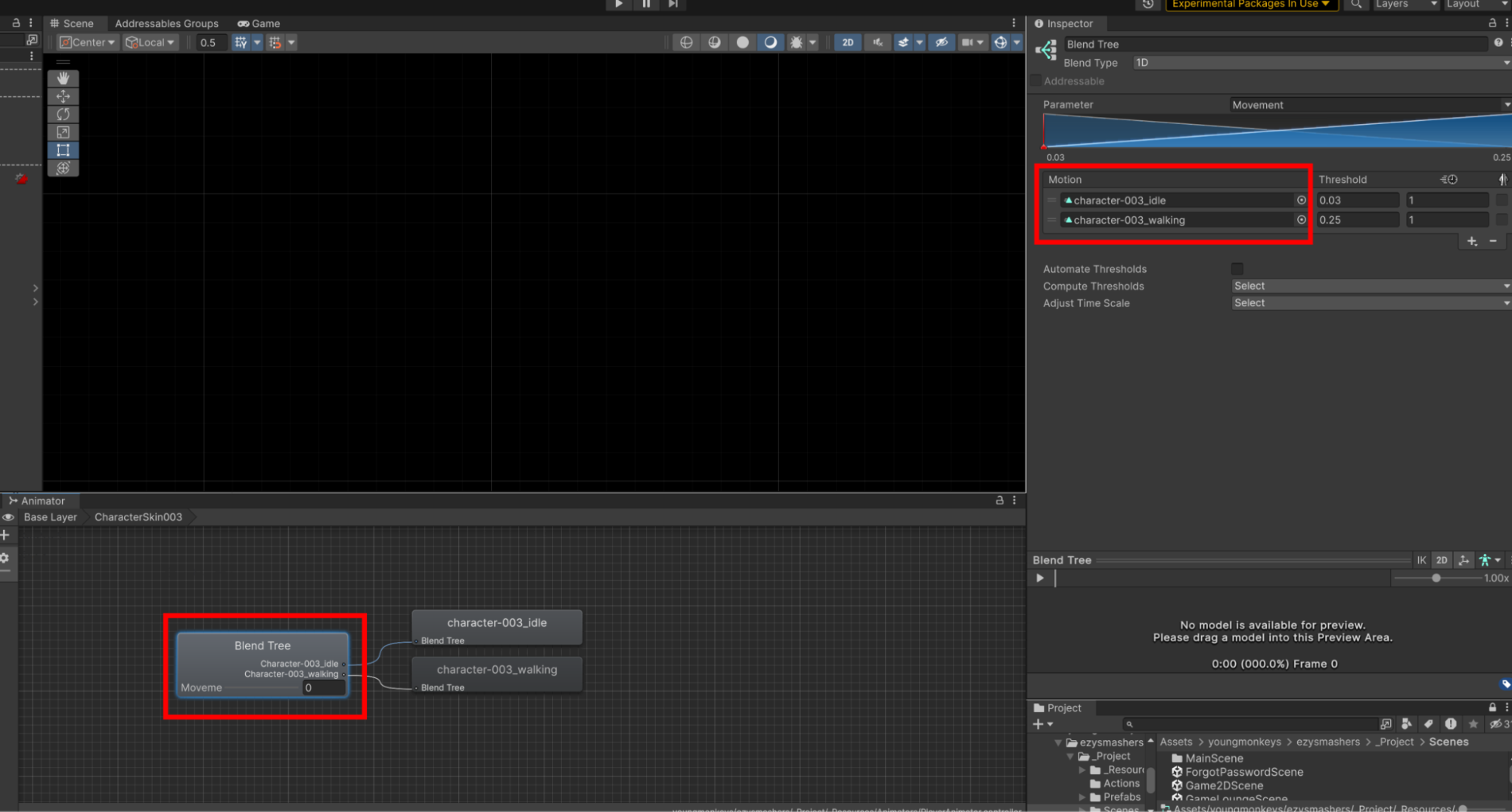The width and height of the screenshot is (1512, 812).
Task: Open Local handle rotation dropdown
Action: coord(151,42)
